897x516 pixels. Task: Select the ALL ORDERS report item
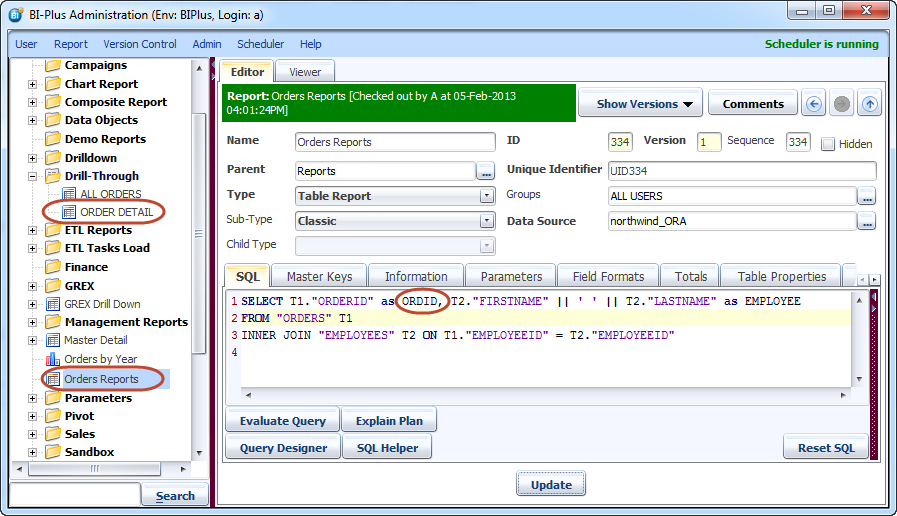110,194
